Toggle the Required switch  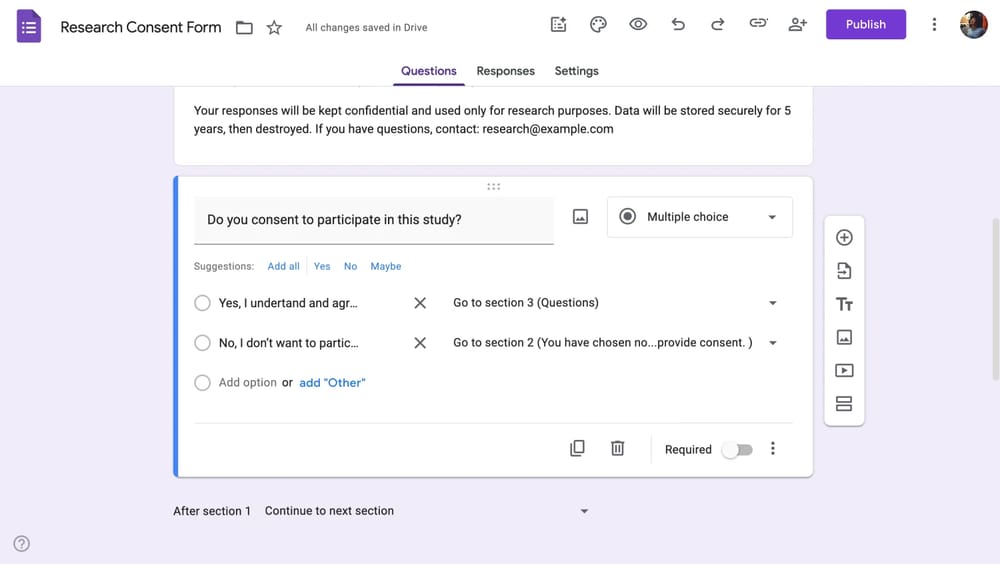pos(738,450)
